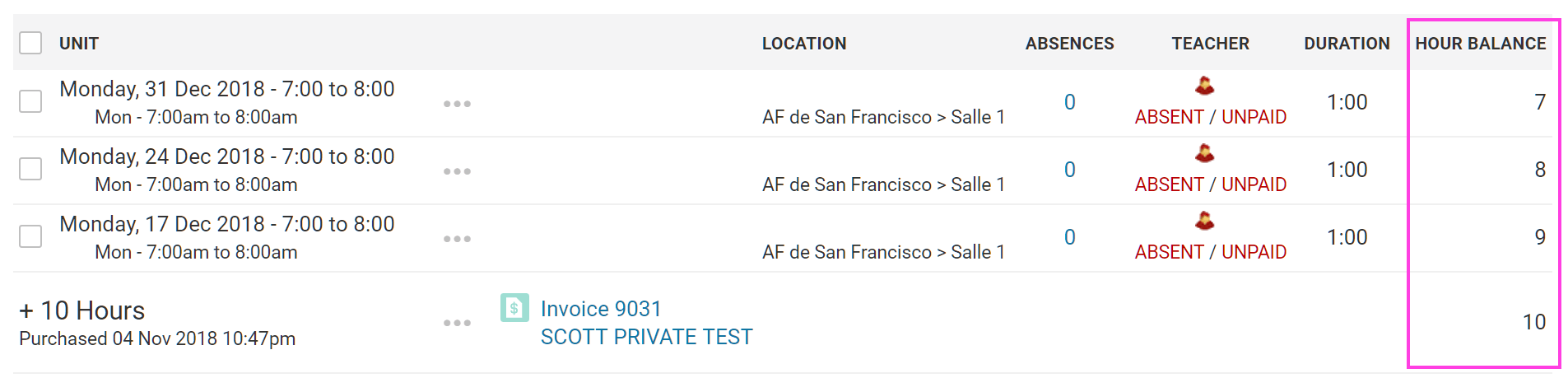The height and width of the screenshot is (378, 1568).
Task: Click absences count 0 for 31 Dec row
Action: 1070,102
